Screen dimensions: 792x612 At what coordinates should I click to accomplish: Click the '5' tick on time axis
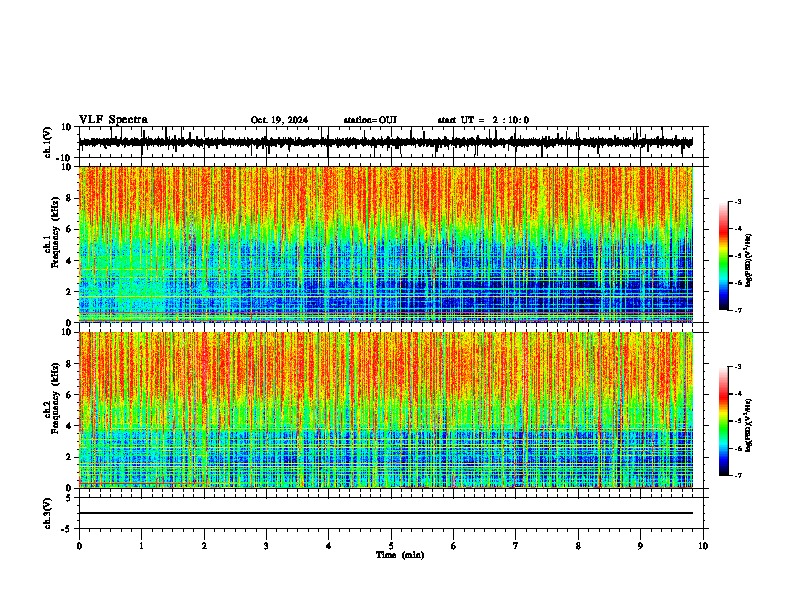pyautogui.click(x=391, y=546)
